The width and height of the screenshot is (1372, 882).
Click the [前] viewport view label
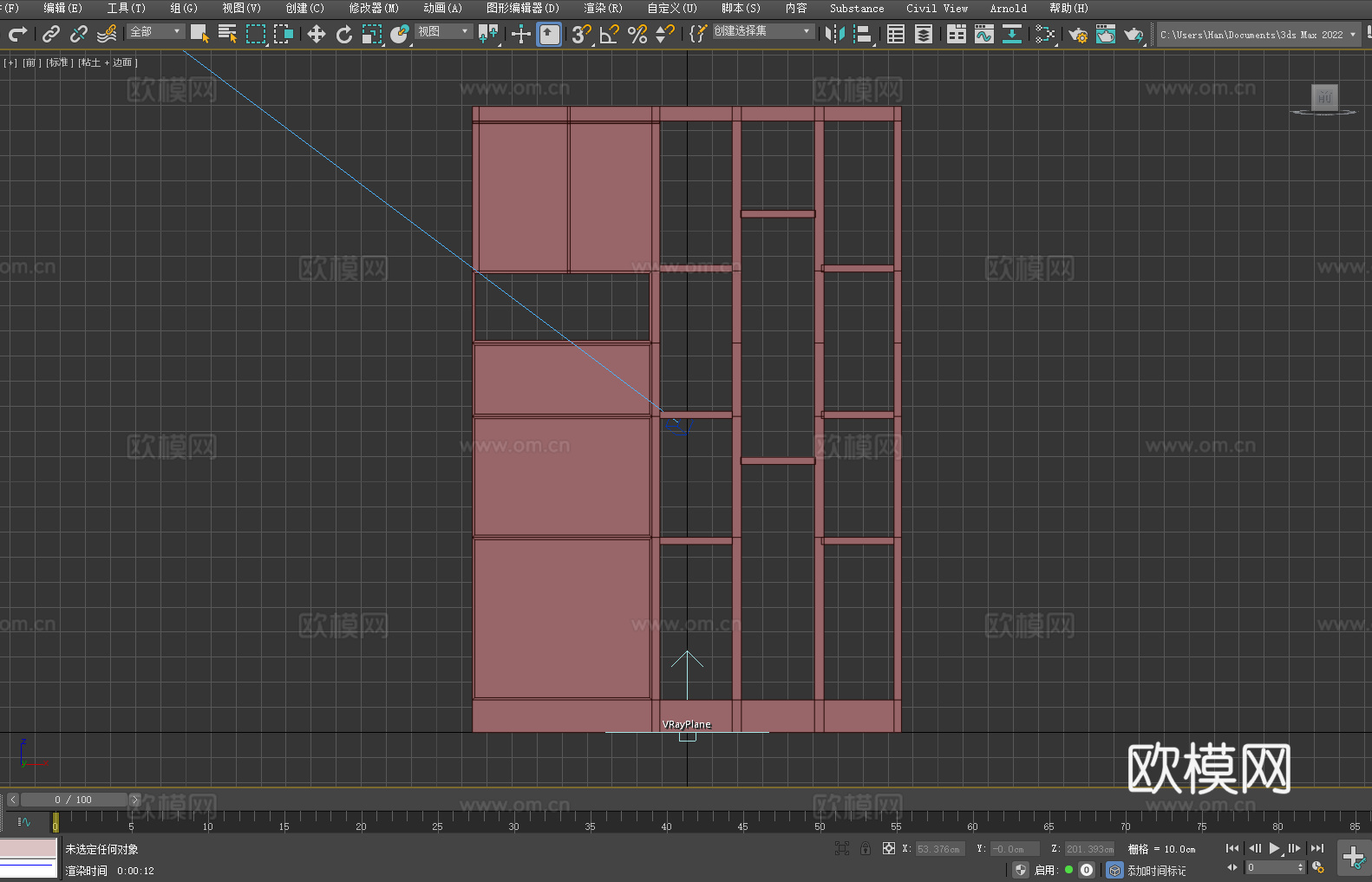click(31, 62)
